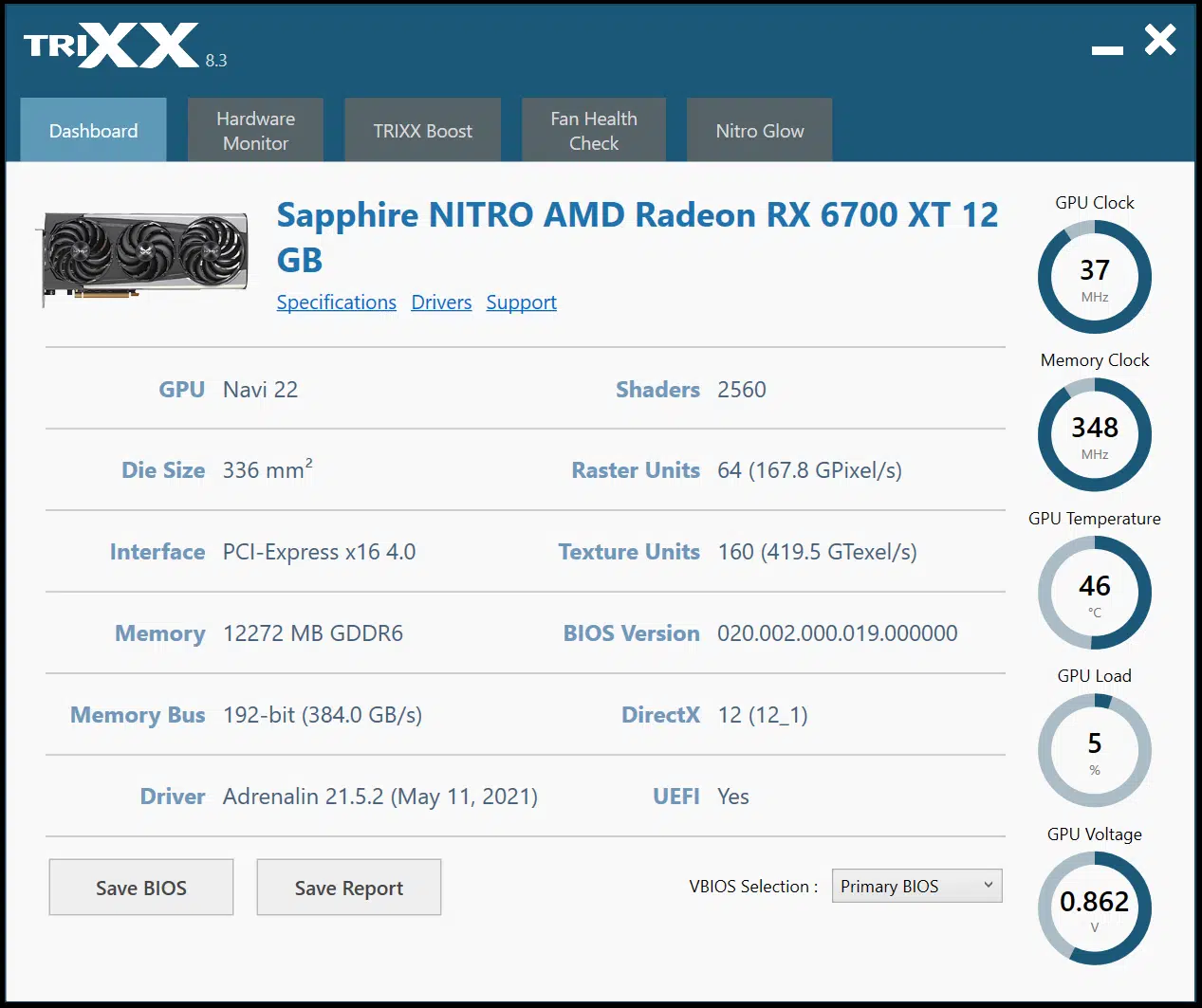1202x1008 pixels.
Task: Open the Specifications link
Action: (337, 302)
